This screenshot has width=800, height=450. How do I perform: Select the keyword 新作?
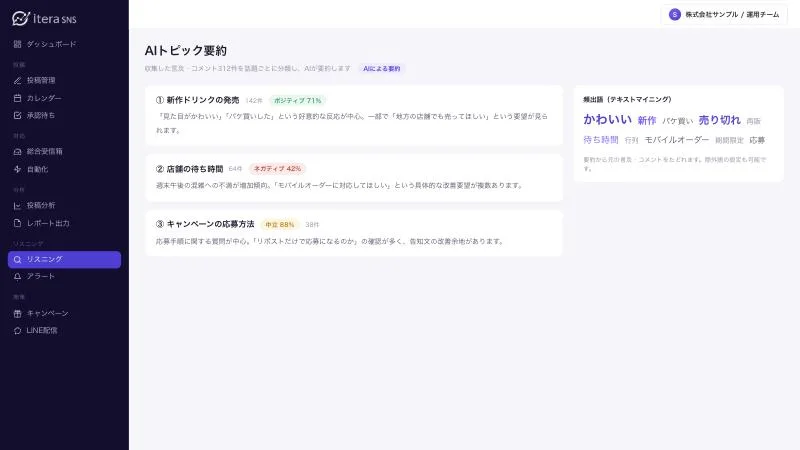click(646, 120)
